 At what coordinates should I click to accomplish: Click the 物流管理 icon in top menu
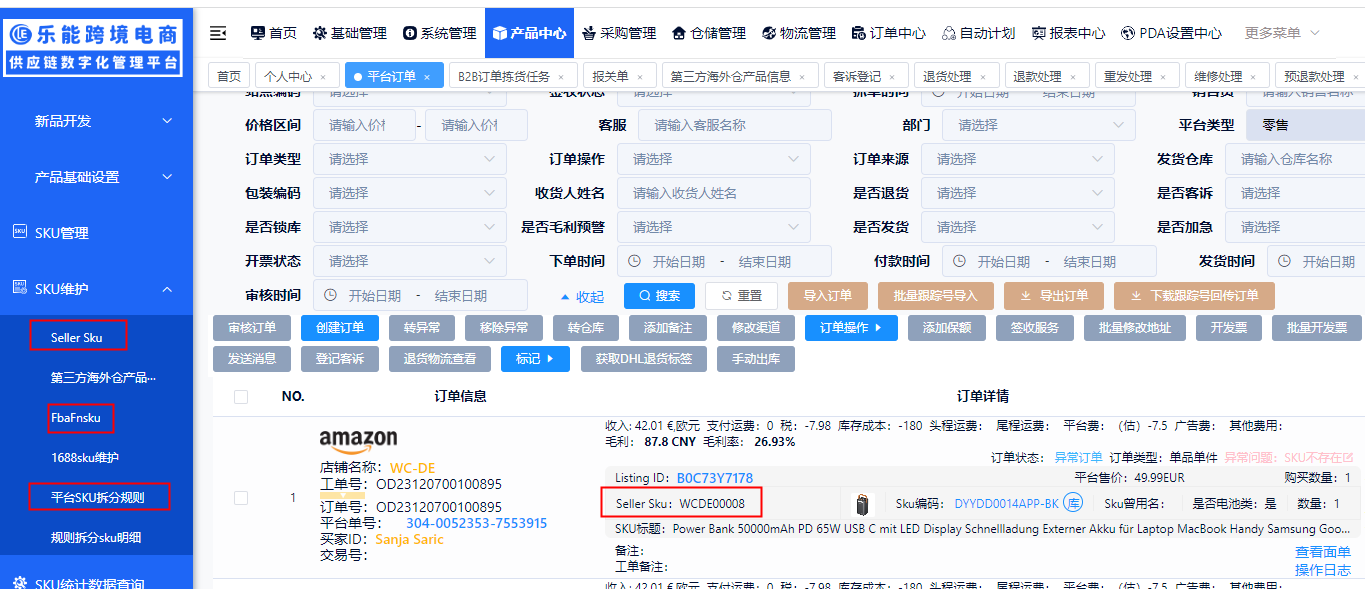pyautogui.click(x=769, y=33)
